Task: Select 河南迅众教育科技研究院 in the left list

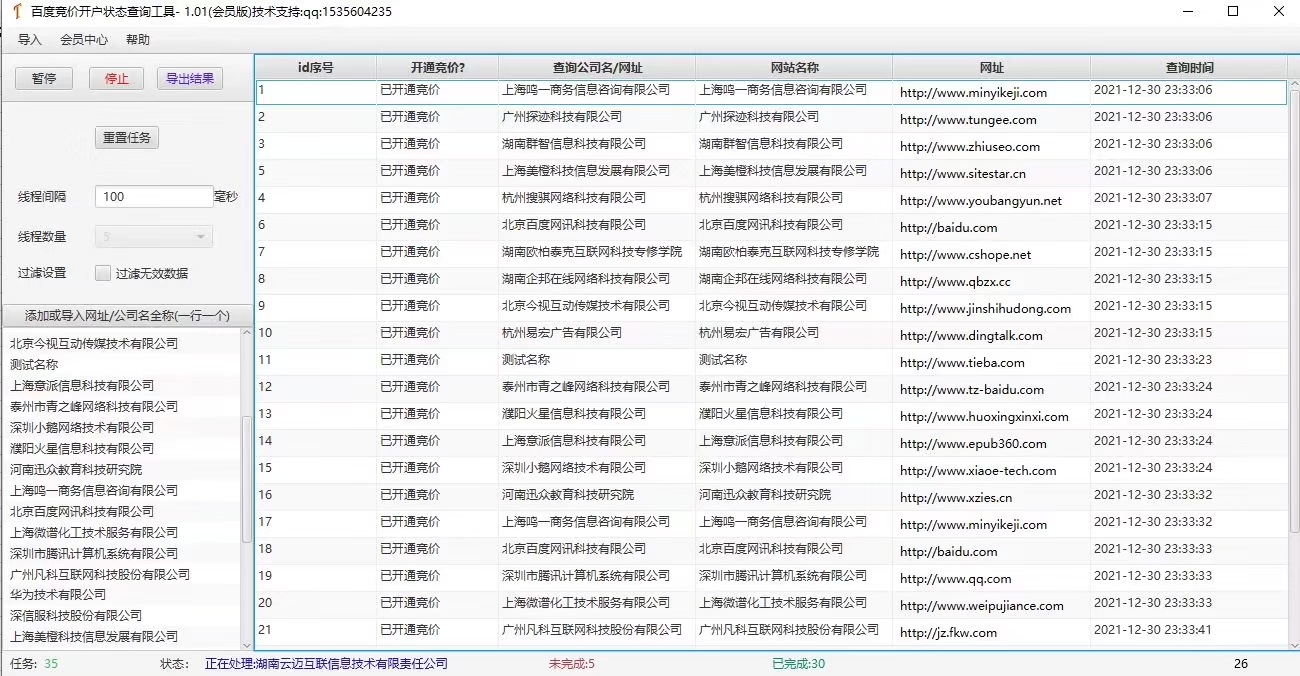Action: tap(76, 469)
